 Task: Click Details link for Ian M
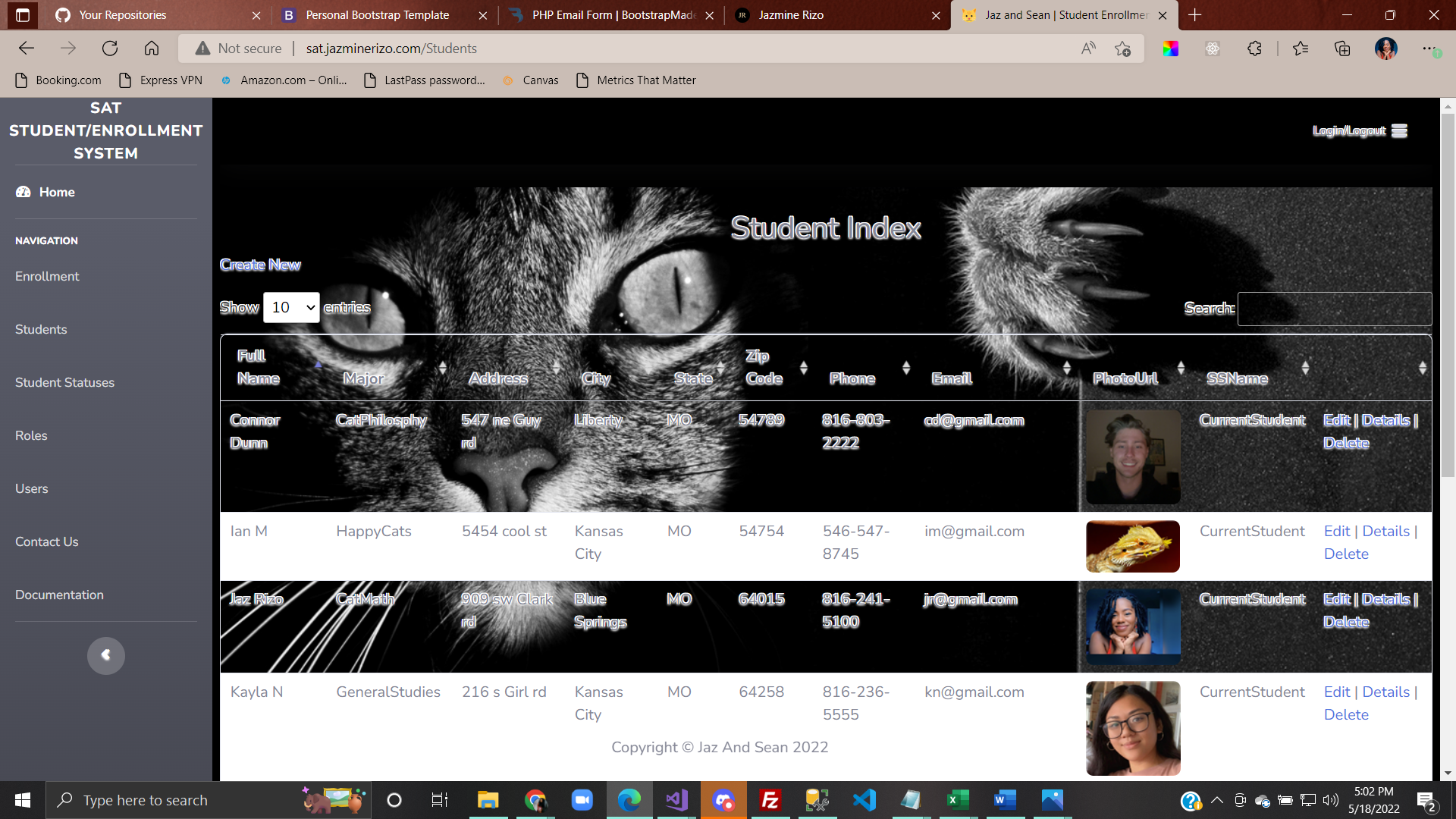click(1385, 532)
